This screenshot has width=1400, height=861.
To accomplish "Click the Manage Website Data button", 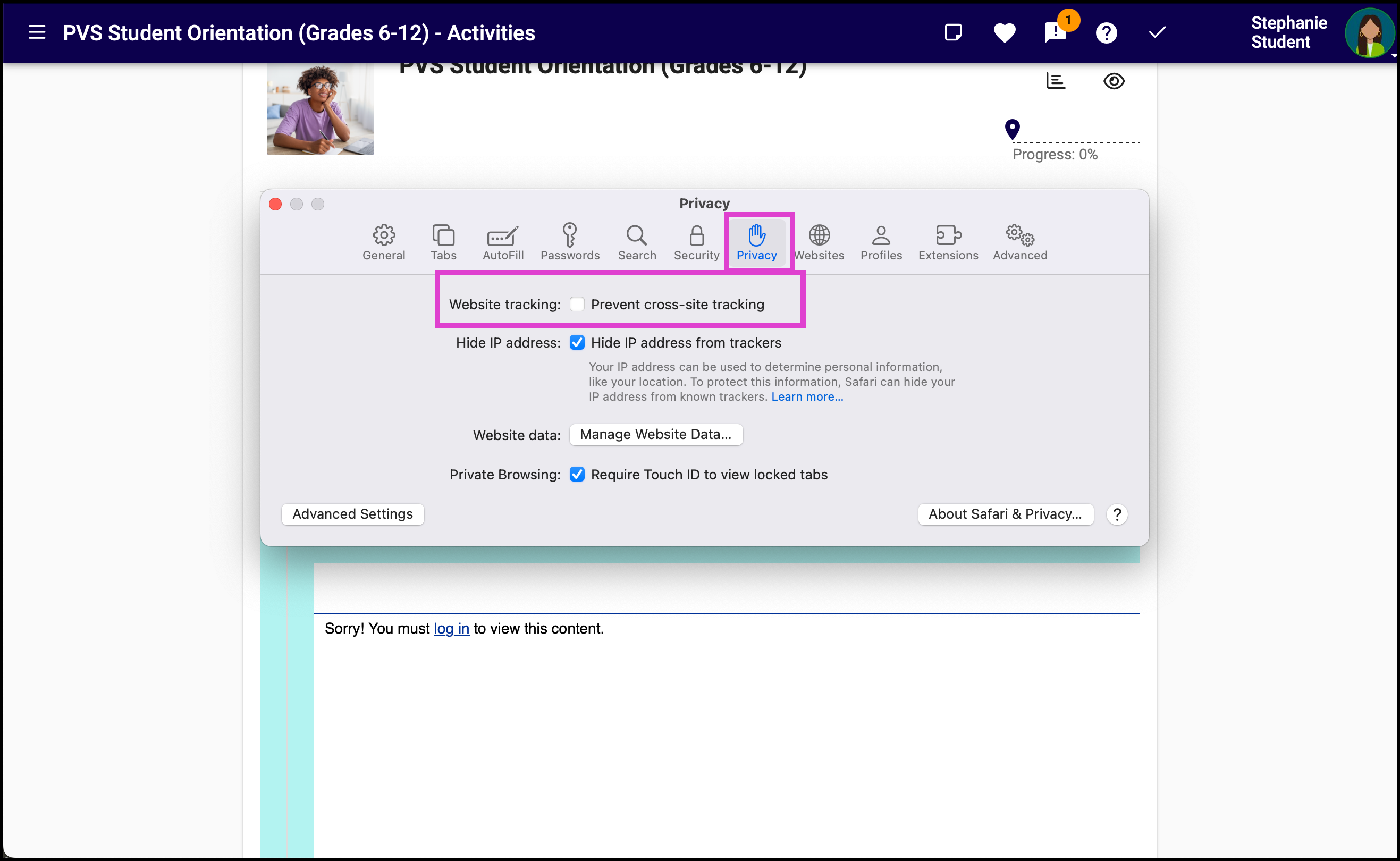I will (656, 435).
